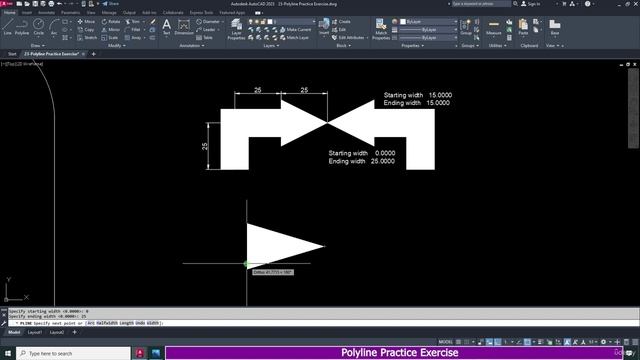
Task: Click Create block button
Action: pos(341,21)
